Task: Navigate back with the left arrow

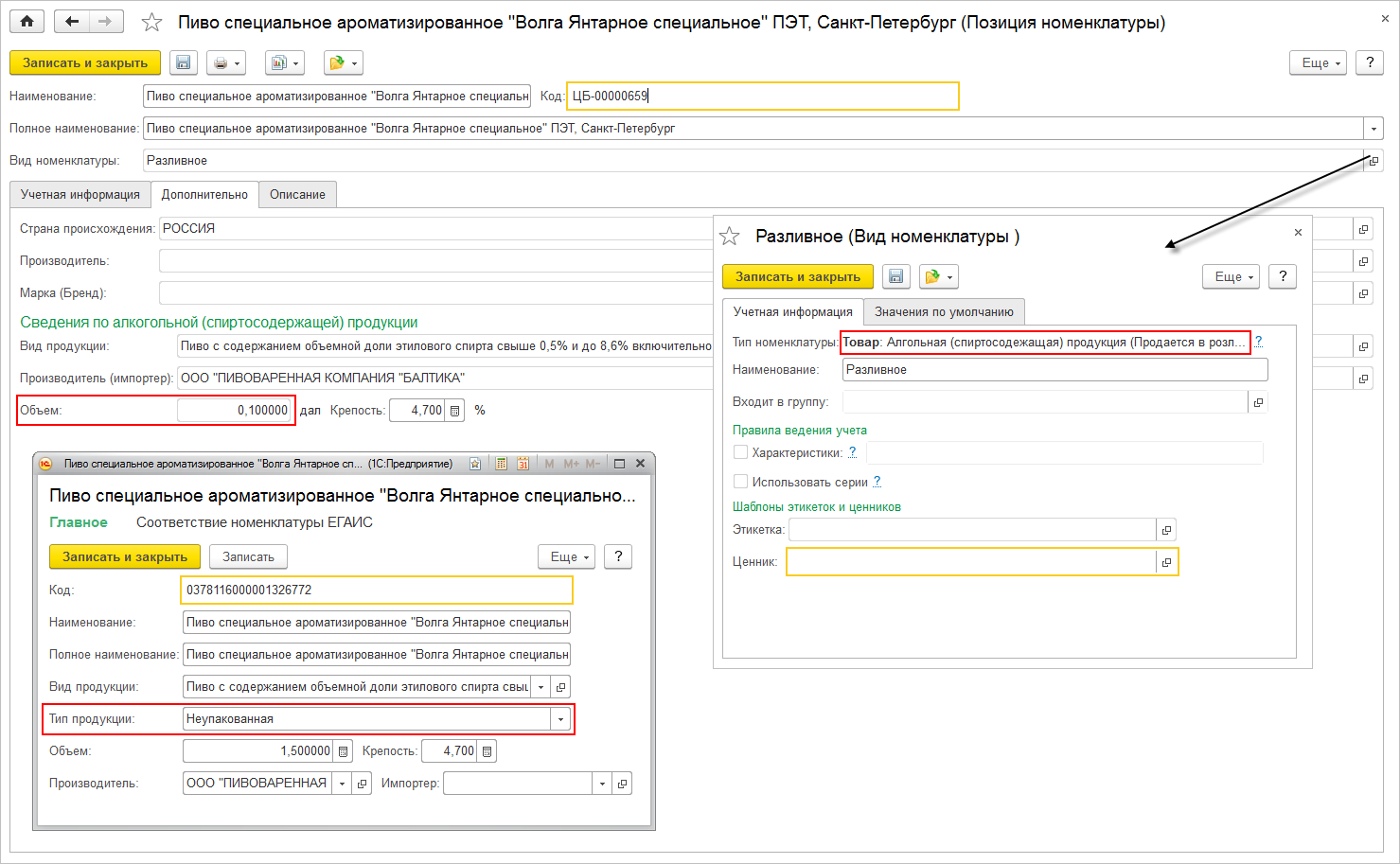Action: pos(72,22)
